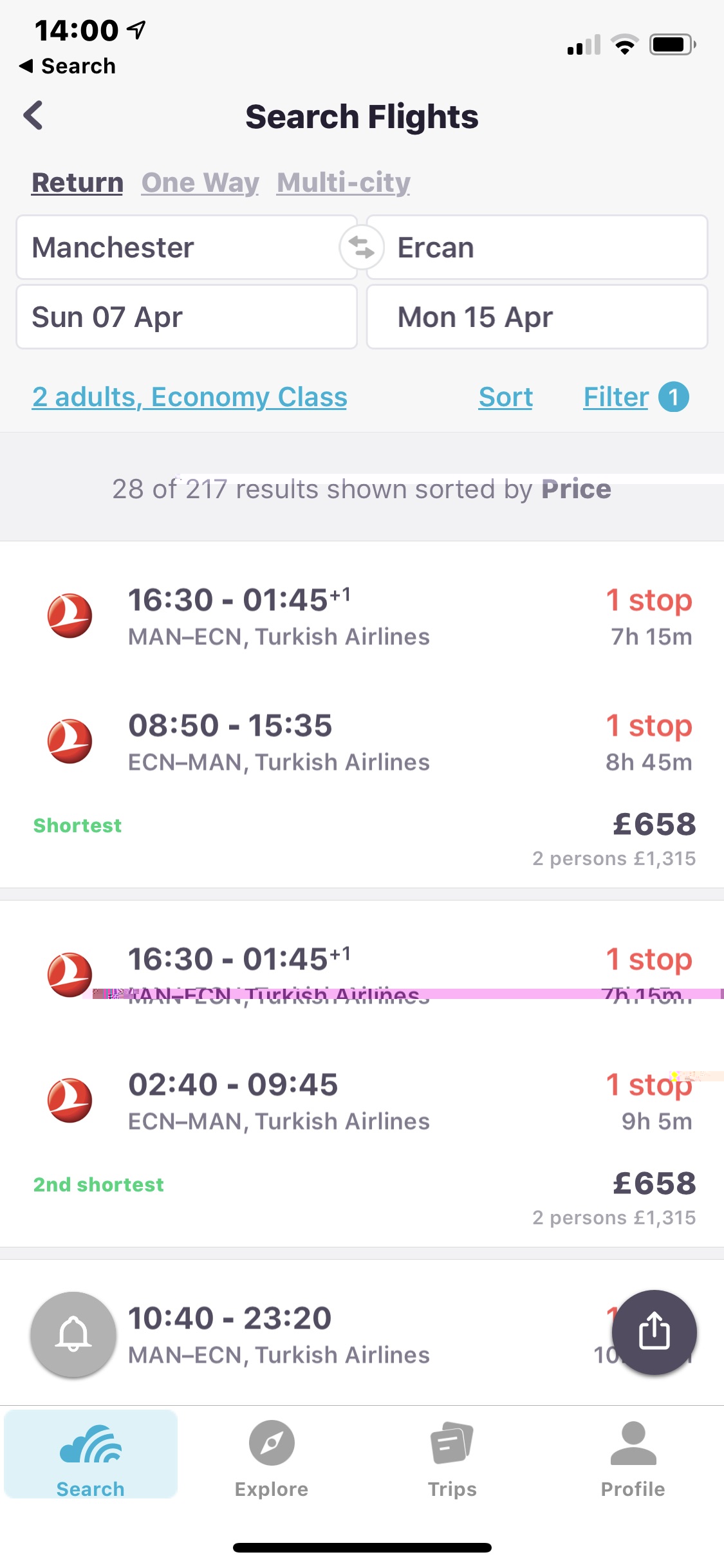This screenshot has height=1568, width=724.
Task: Return to Search app via status bar
Action: point(68,66)
